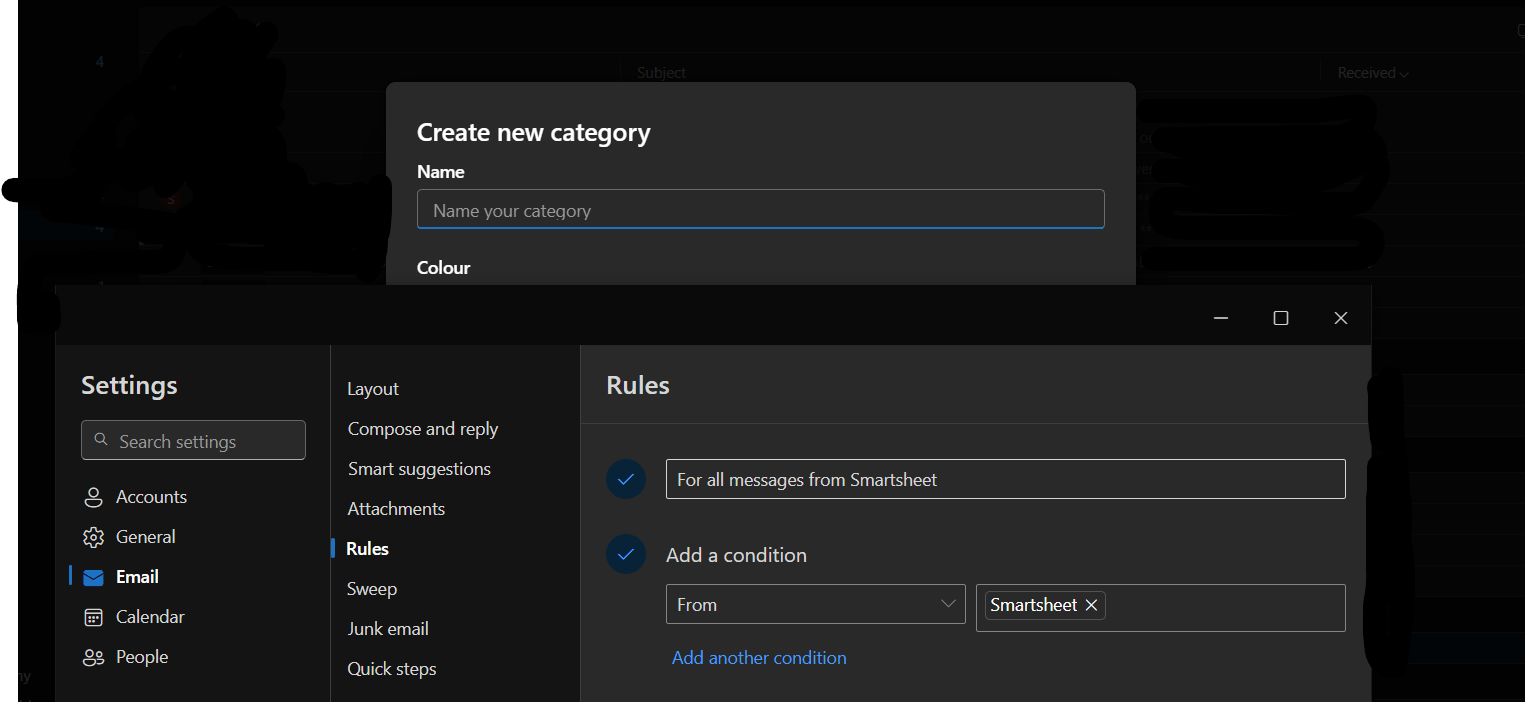Open Sweep settings
Image resolution: width=1525 pixels, height=702 pixels.
click(372, 589)
